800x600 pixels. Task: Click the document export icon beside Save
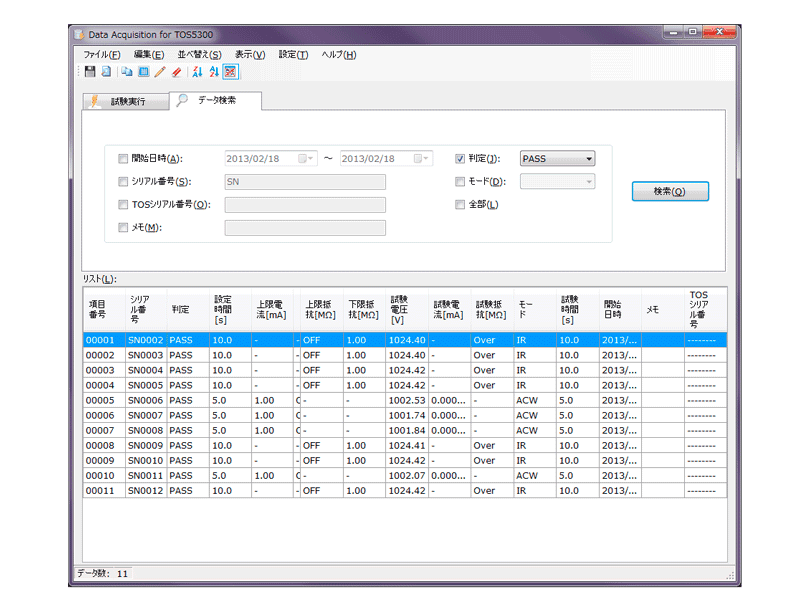click(x=106, y=72)
